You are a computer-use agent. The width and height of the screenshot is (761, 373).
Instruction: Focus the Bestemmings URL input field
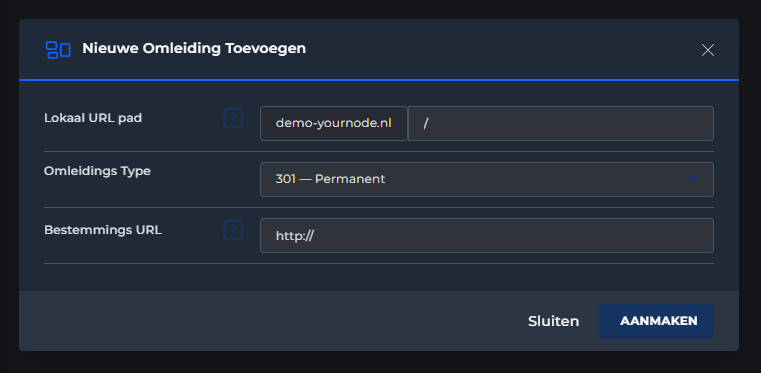(487, 236)
